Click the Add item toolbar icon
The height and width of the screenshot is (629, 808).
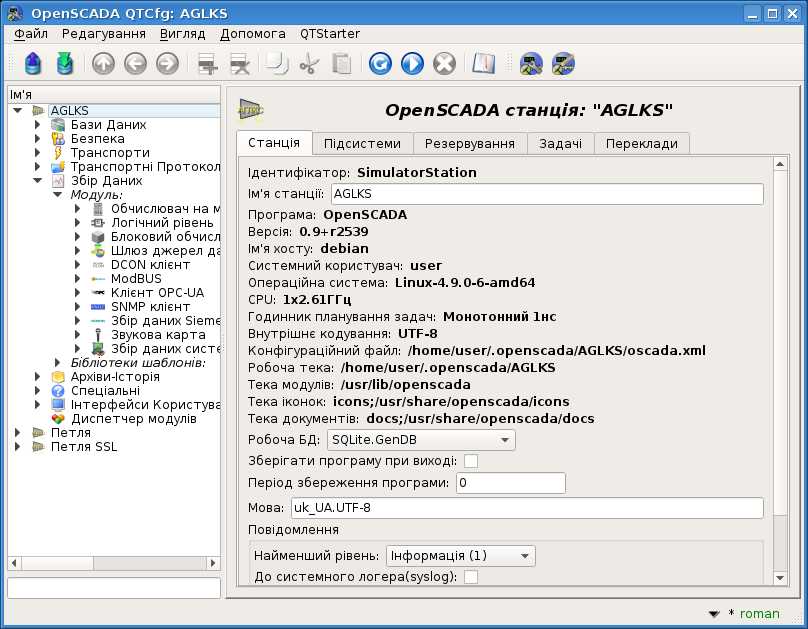(207, 64)
